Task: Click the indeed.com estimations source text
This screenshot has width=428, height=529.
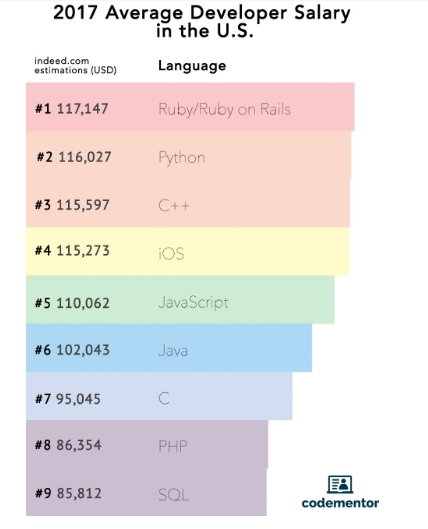Action: pos(76,66)
